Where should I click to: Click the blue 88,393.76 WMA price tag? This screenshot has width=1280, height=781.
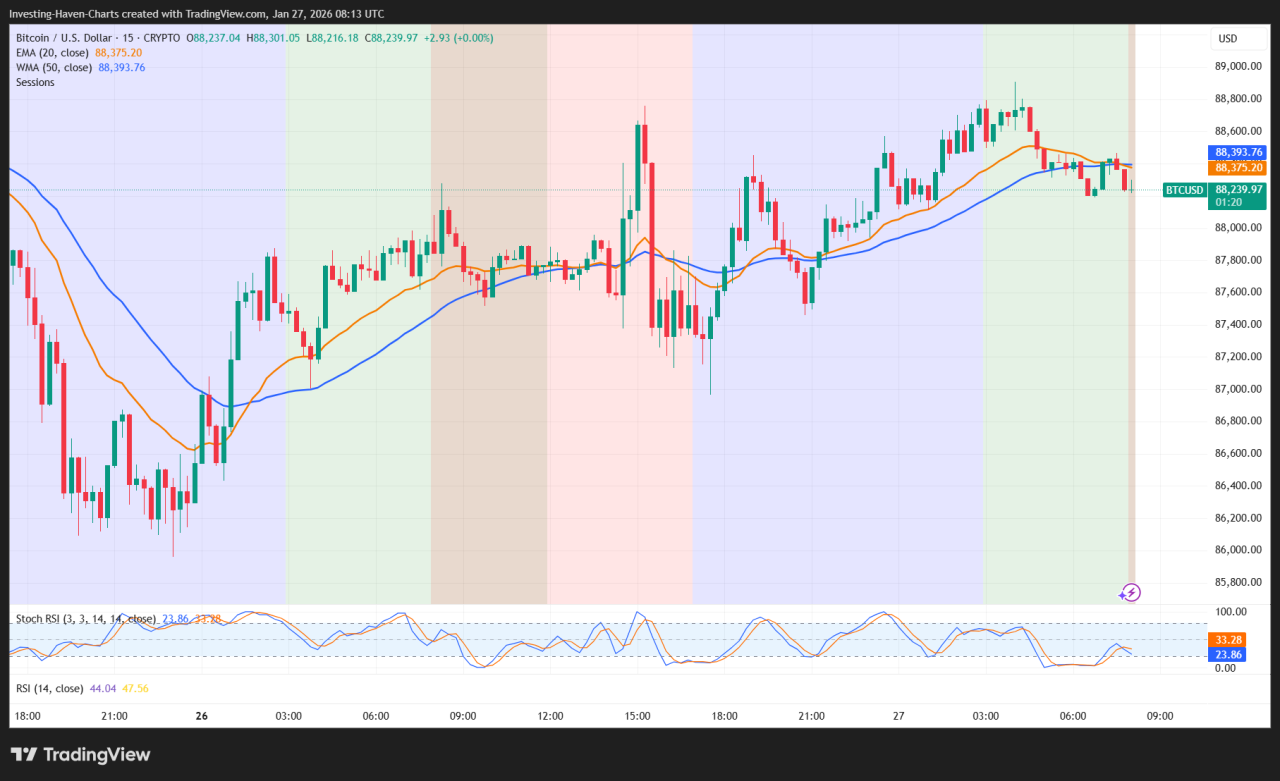coord(1239,152)
